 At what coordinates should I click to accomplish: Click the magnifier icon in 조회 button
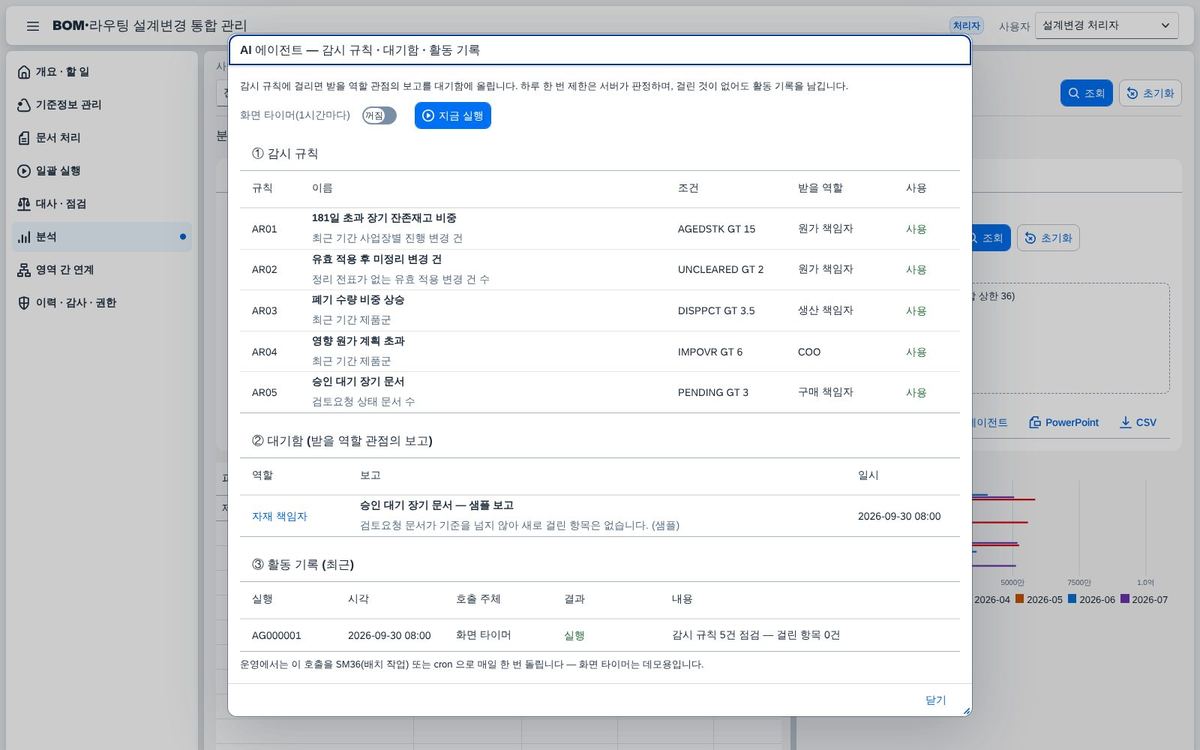pos(1073,93)
